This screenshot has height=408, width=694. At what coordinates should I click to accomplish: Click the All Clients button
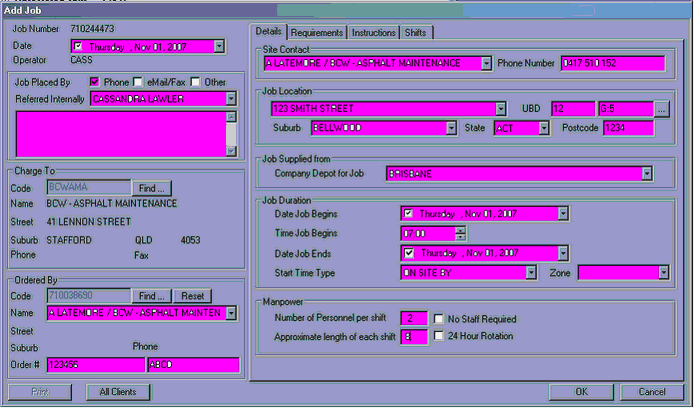pos(118,392)
